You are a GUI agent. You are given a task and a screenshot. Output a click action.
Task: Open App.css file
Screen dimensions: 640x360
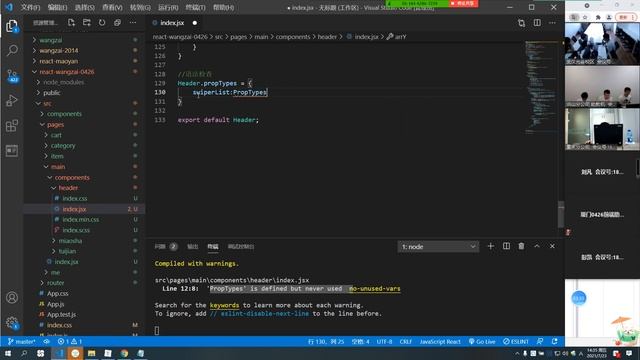[x=57, y=293]
